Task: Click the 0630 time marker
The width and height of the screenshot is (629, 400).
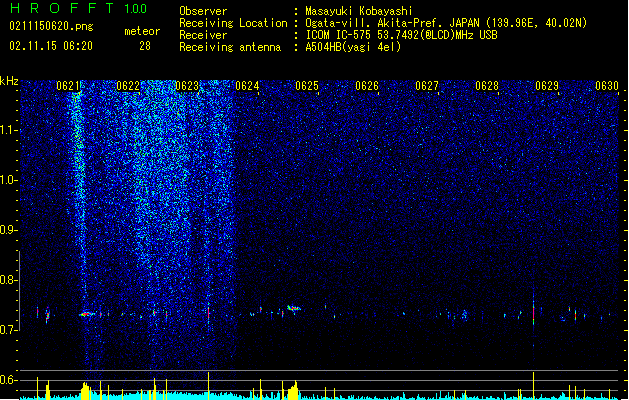Action: tap(607, 86)
